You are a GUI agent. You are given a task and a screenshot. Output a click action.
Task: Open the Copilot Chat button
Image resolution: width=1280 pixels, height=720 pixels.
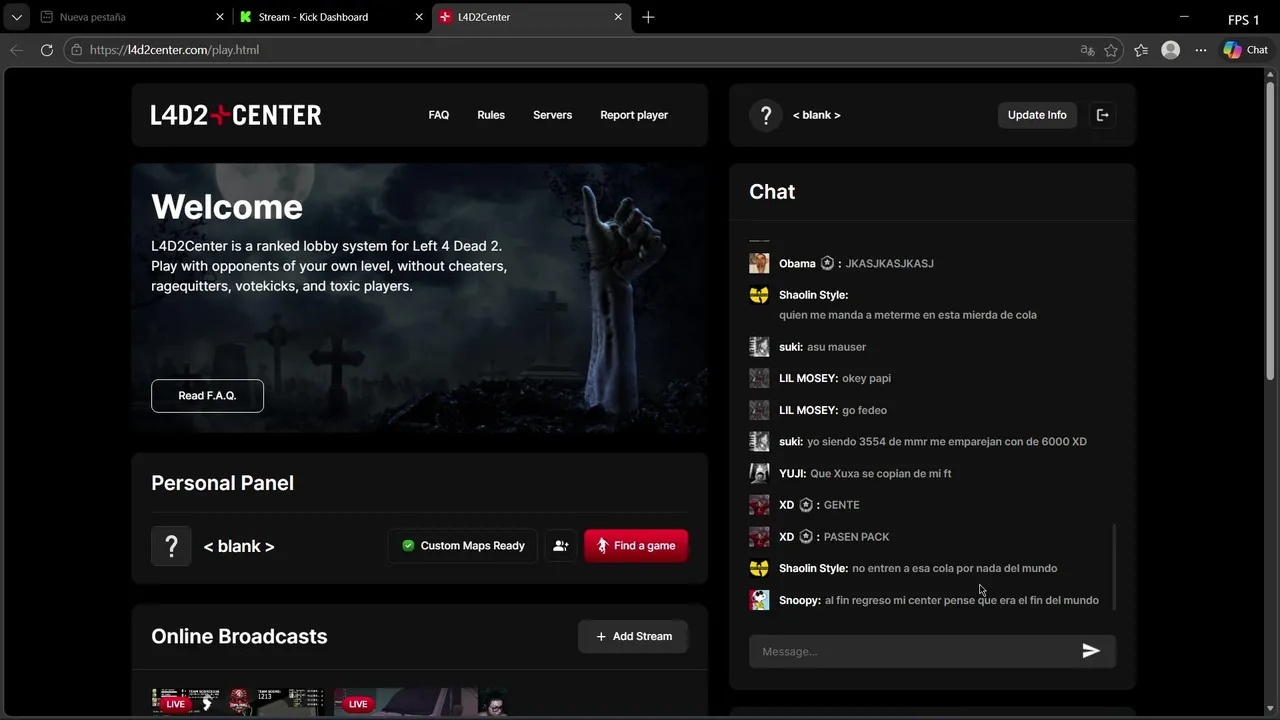pyautogui.click(x=1246, y=50)
